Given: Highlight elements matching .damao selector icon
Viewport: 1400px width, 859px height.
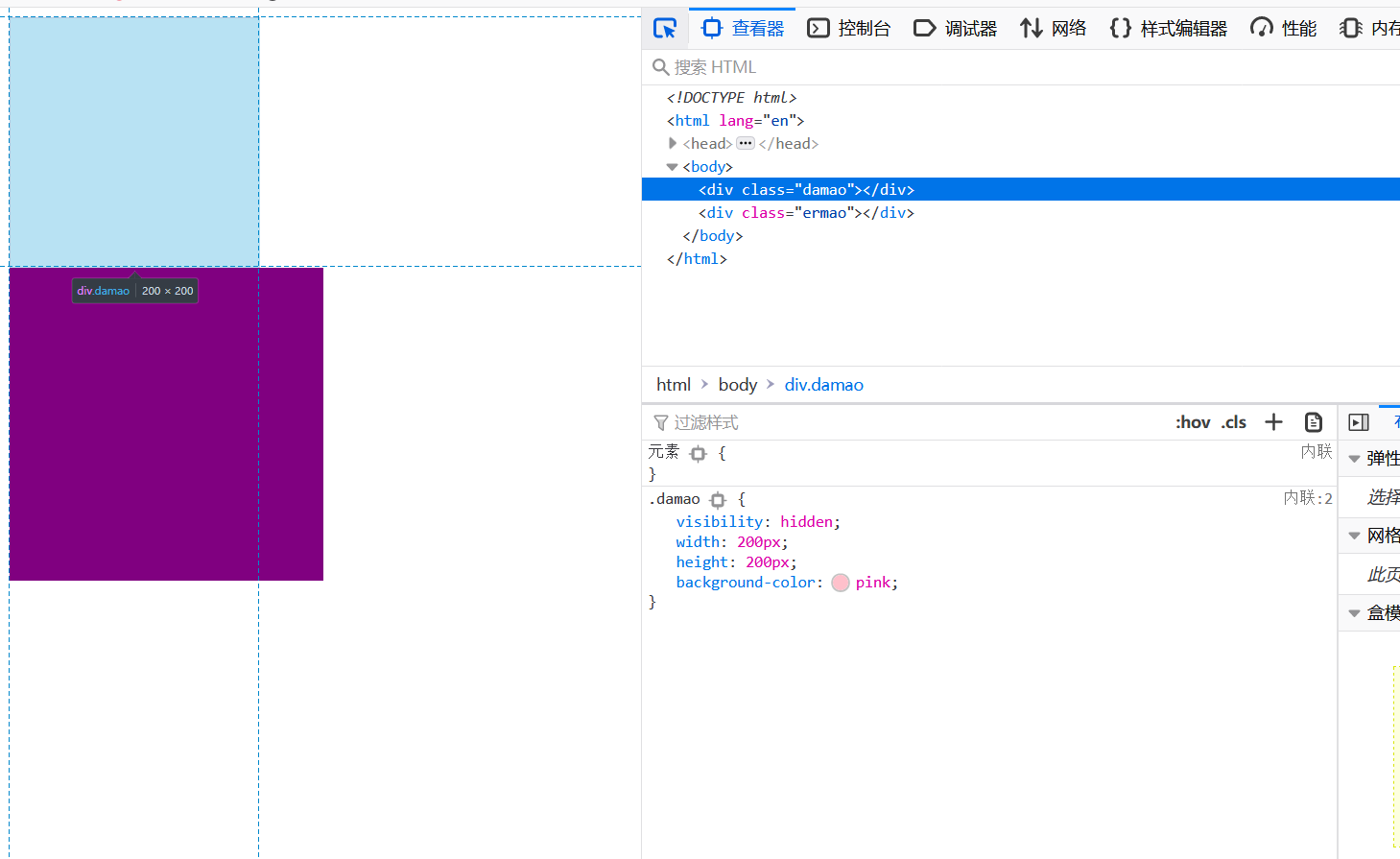Looking at the screenshot, I should click(718, 500).
